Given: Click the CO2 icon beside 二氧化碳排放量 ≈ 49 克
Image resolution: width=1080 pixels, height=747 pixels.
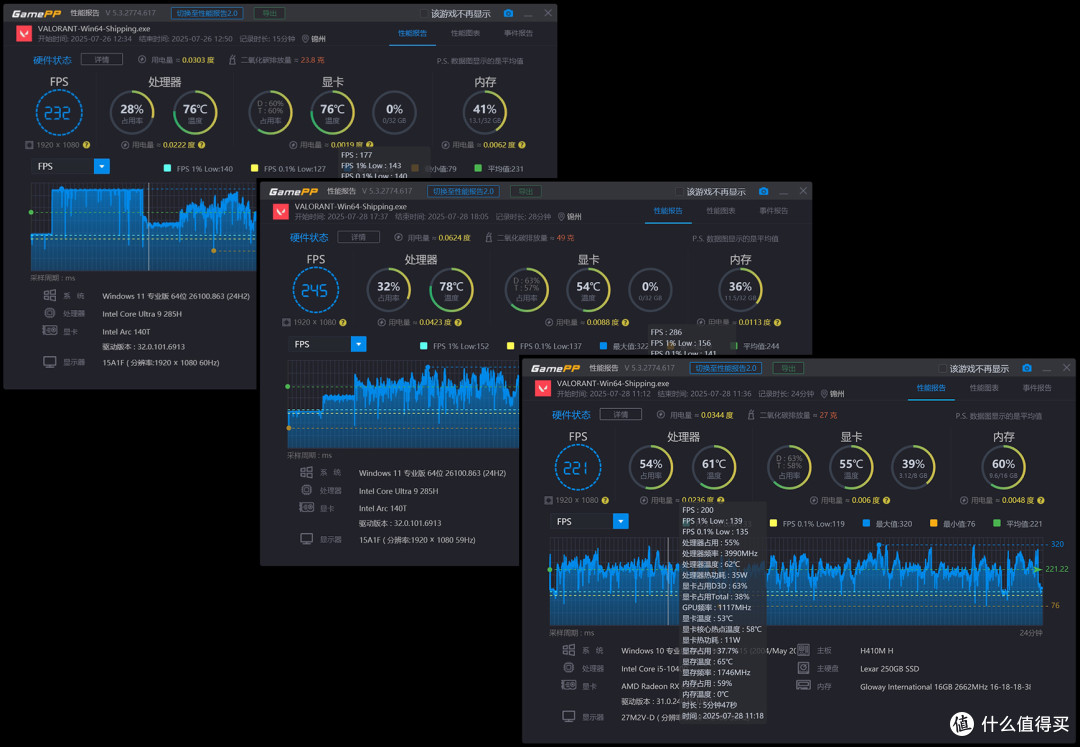Looking at the screenshot, I should pyautogui.click(x=488, y=238).
